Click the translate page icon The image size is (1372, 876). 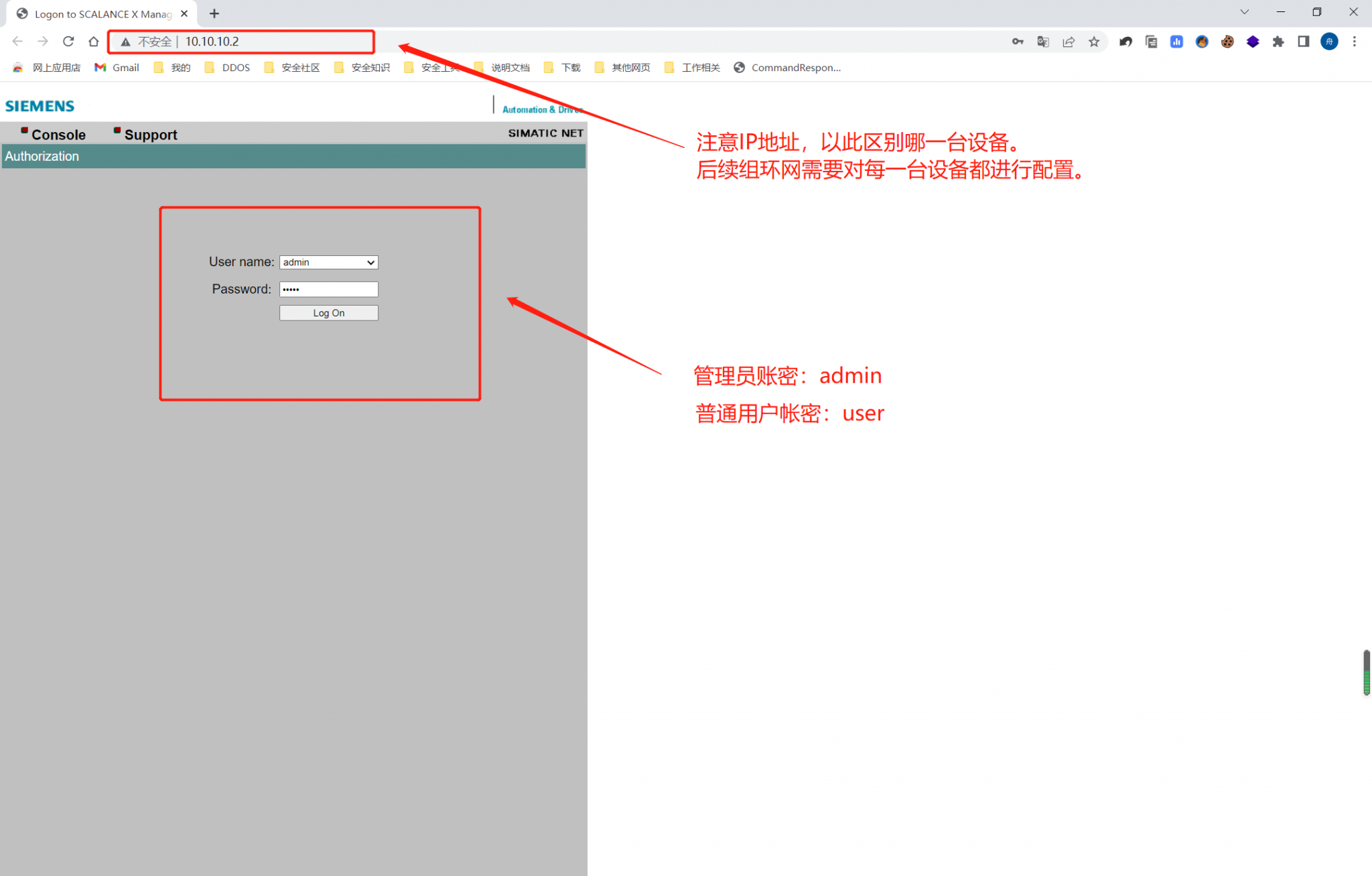pos(1043,42)
